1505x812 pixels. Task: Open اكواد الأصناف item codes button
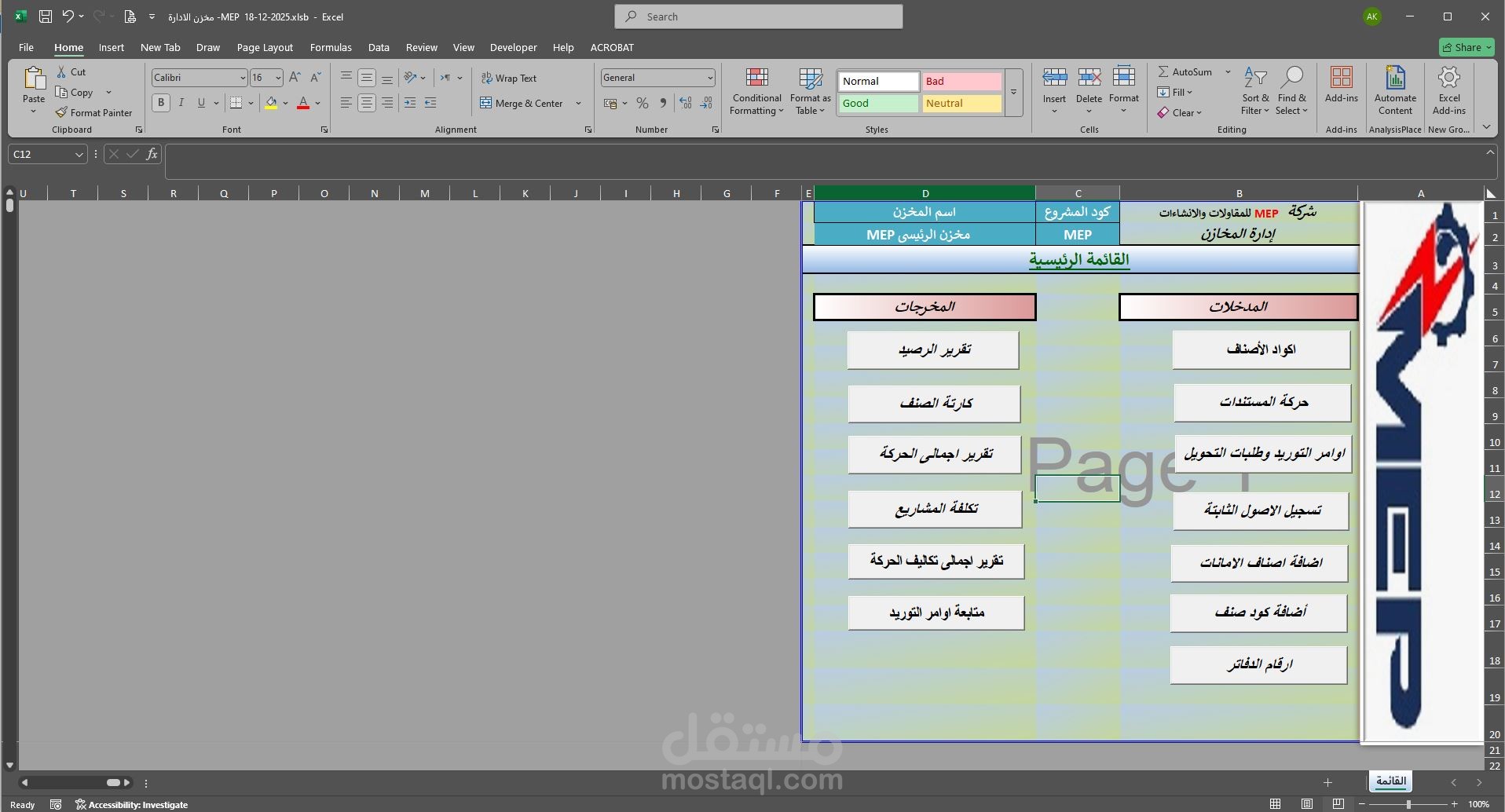[x=1261, y=350]
